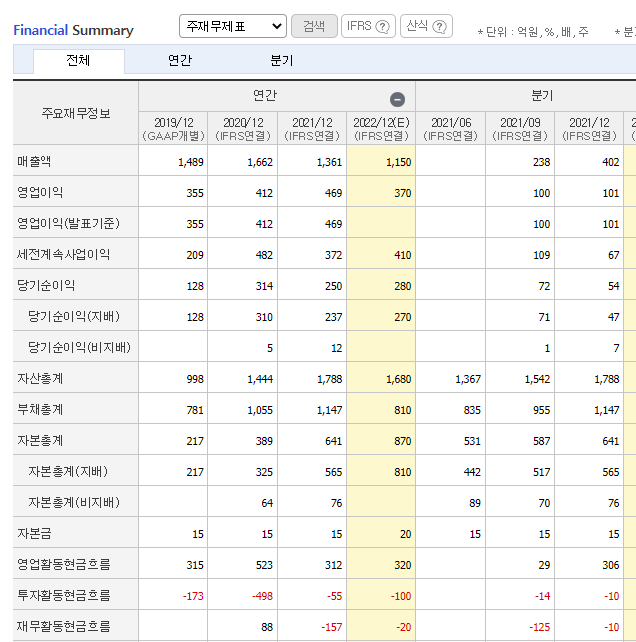The width and height of the screenshot is (636, 642).
Task: Select the 영업이익(발표기준) row label
Action: (x=68, y=224)
